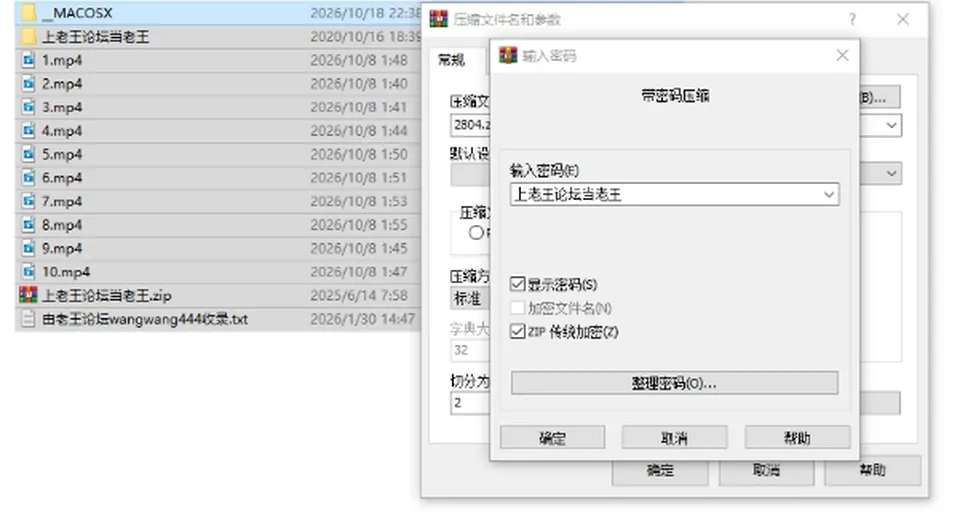Click 帮助 in the 输入密码 dialog
This screenshot has height=521, width=960.
coord(797,438)
